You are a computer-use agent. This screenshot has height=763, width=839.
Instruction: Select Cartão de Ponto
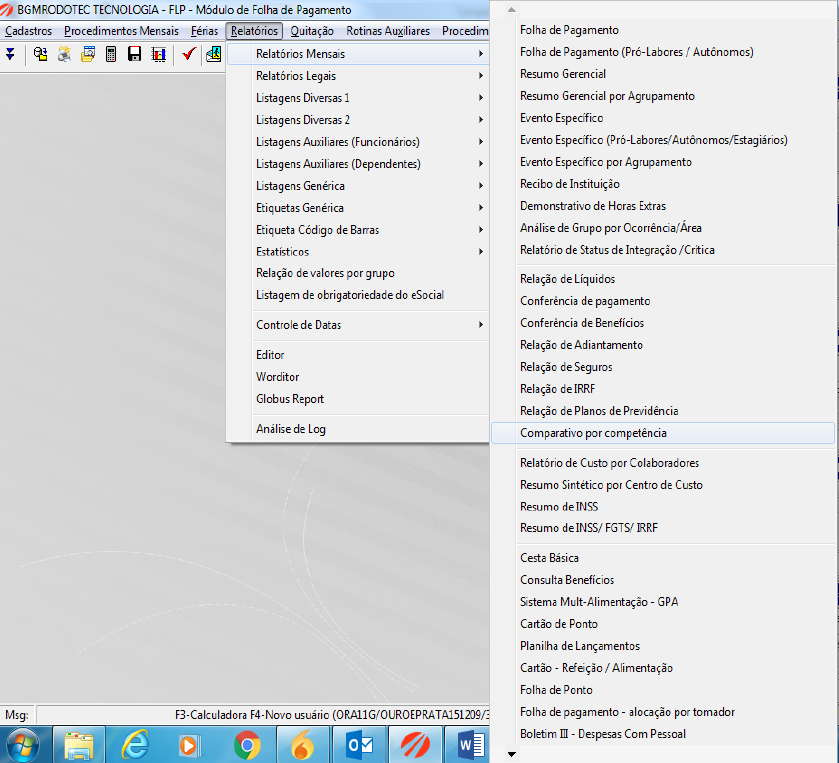click(559, 623)
